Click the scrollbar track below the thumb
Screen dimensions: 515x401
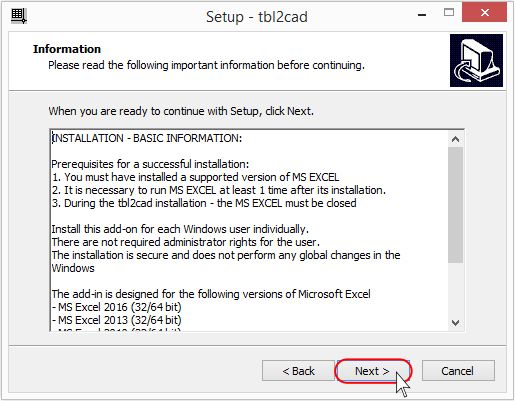(x=455, y=289)
